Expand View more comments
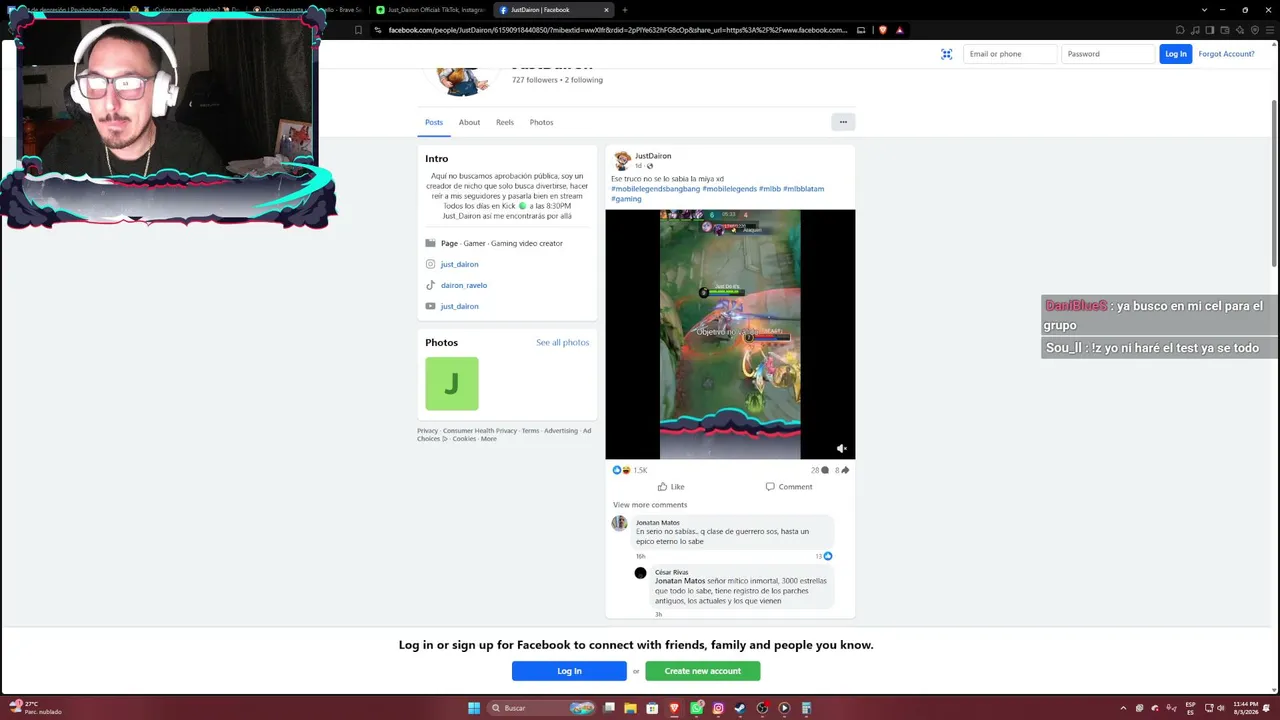Viewport: 1280px width, 720px height. pyautogui.click(x=650, y=505)
